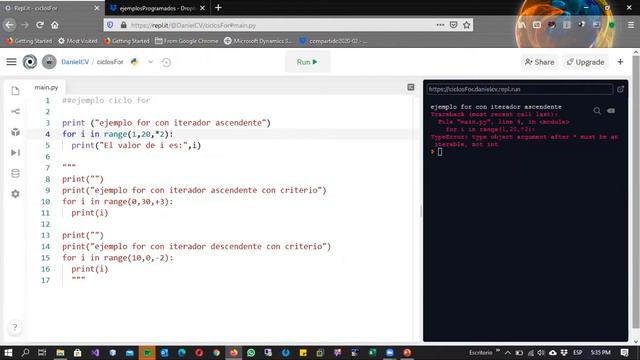640x360 pixels.
Task: Search the console output
Action: (x=597, y=111)
